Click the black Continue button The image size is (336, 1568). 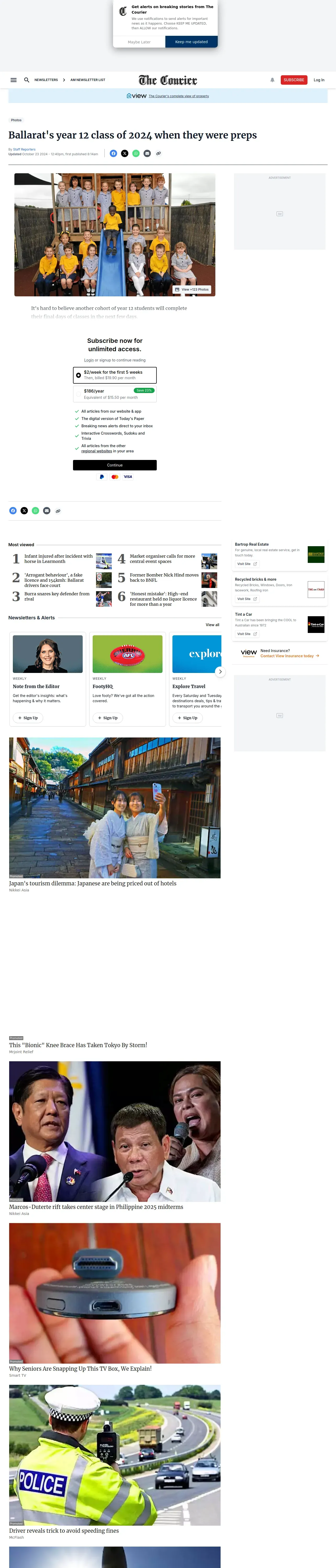(115, 465)
